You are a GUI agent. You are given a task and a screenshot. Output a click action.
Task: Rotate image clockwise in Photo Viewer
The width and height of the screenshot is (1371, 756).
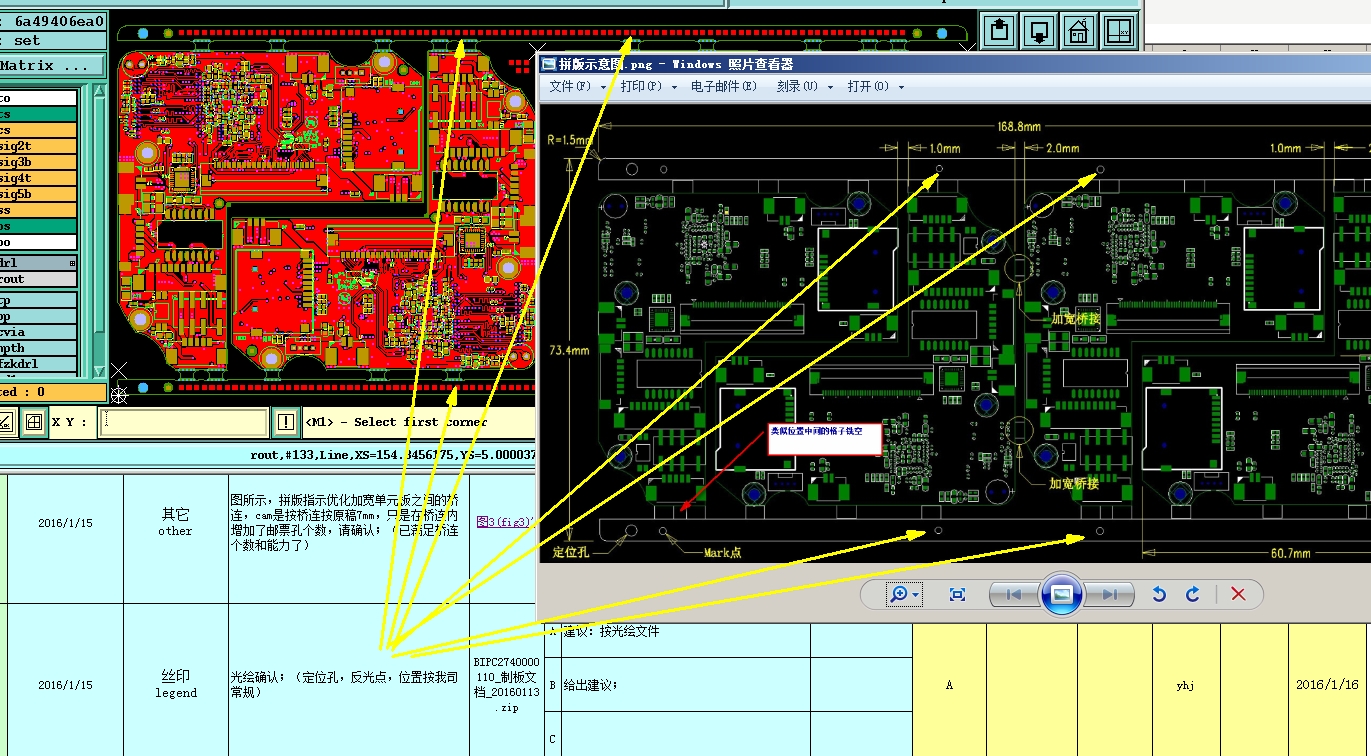click(1192, 594)
